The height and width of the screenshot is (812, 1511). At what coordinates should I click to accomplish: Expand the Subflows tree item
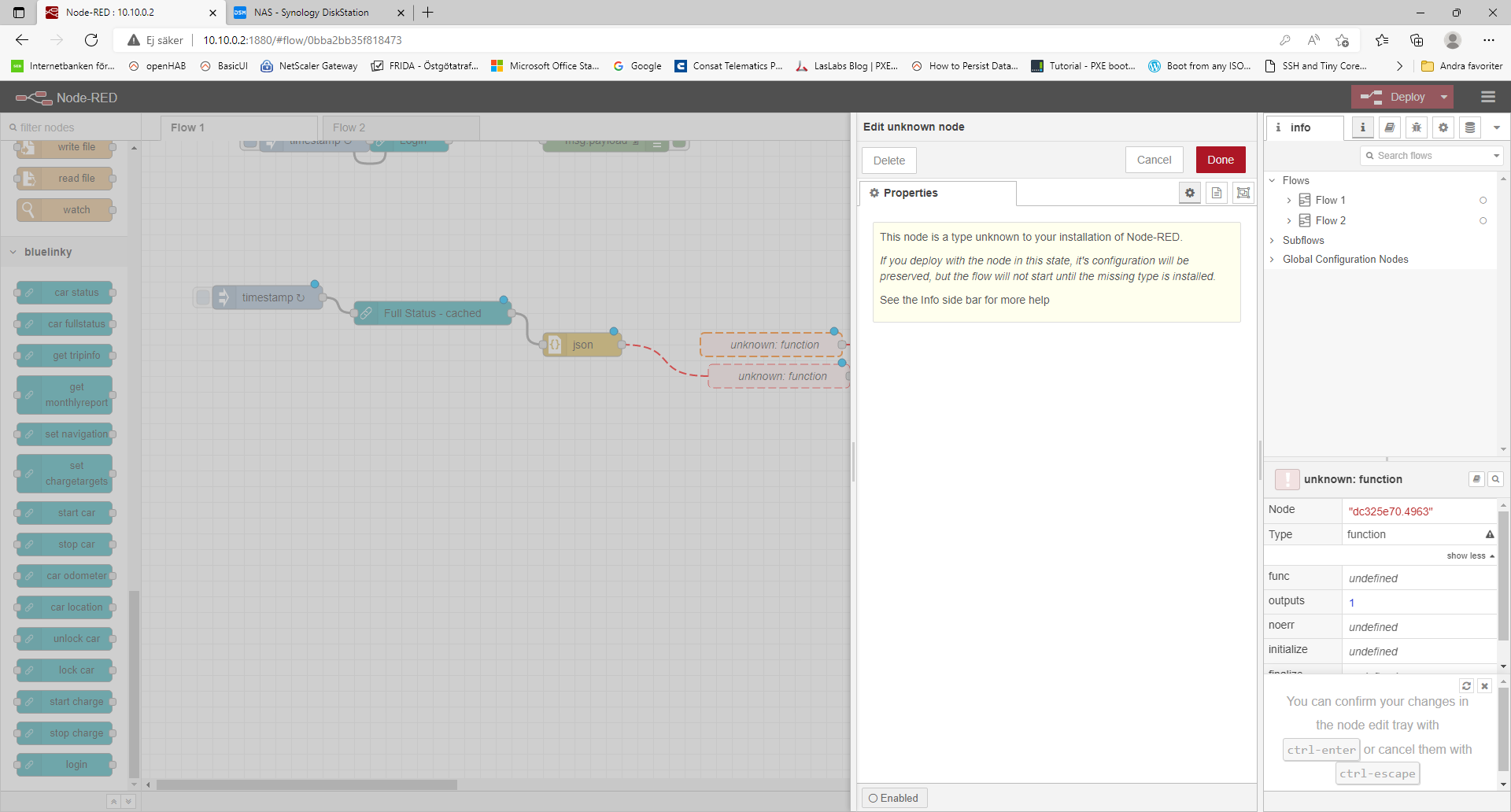pos(1273,241)
